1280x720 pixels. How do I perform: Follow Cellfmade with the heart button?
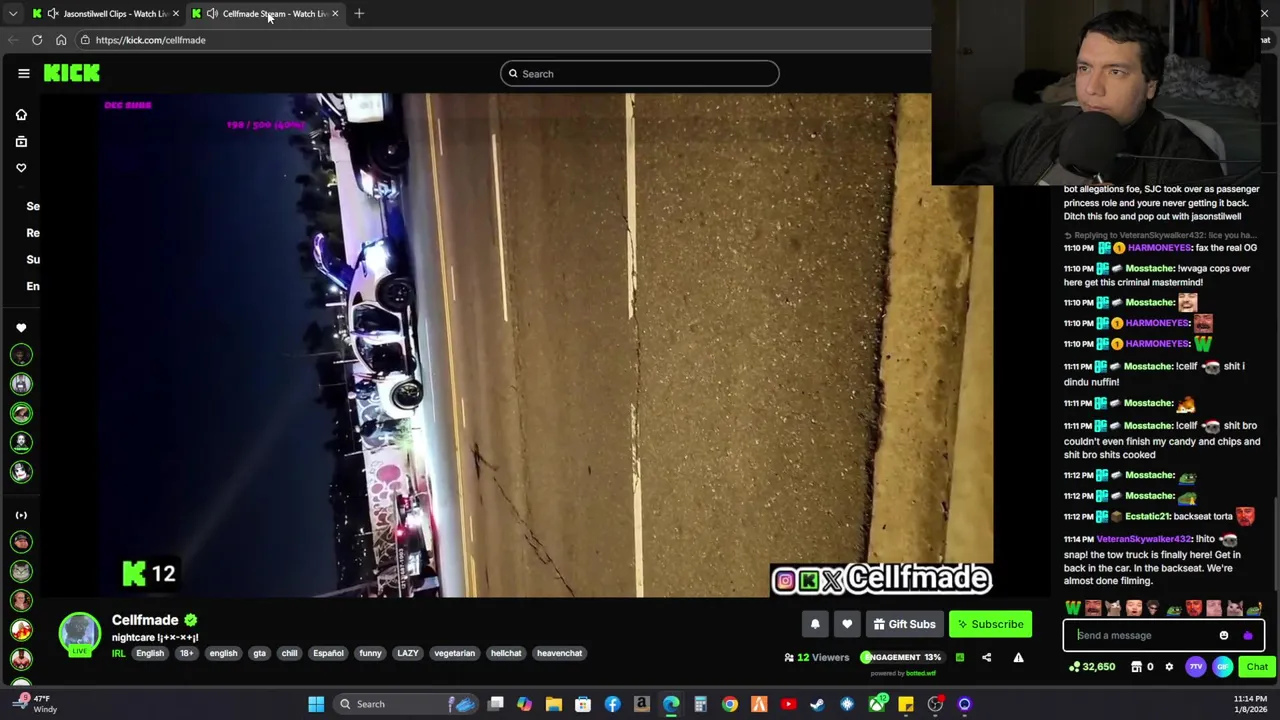pyautogui.click(x=847, y=624)
